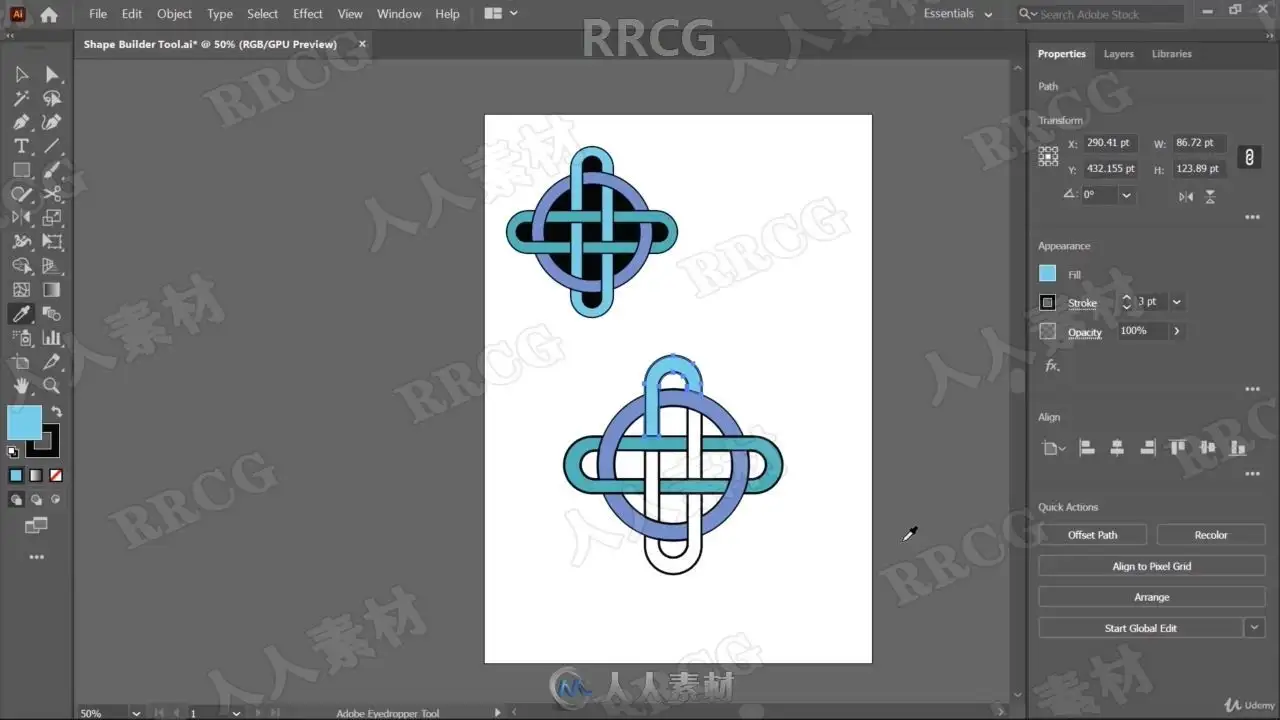Reset to default fill and stroke
The width and height of the screenshot is (1280, 720).
(x=13, y=452)
